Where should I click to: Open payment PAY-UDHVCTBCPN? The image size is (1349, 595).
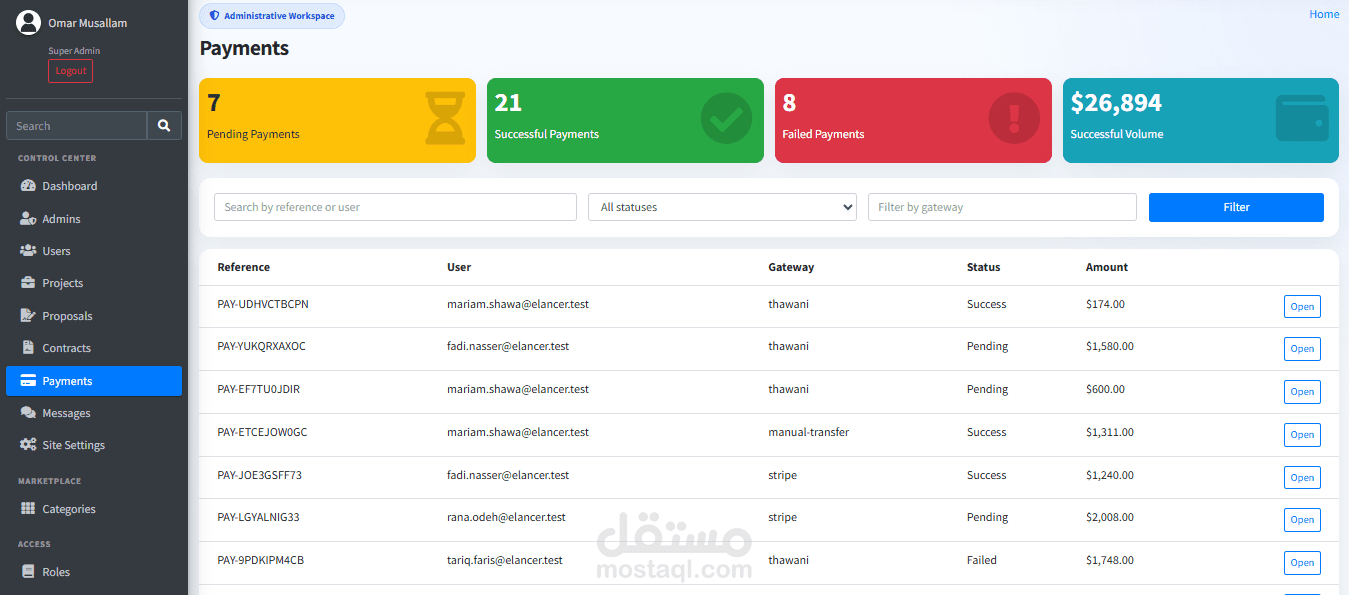click(x=1302, y=307)
